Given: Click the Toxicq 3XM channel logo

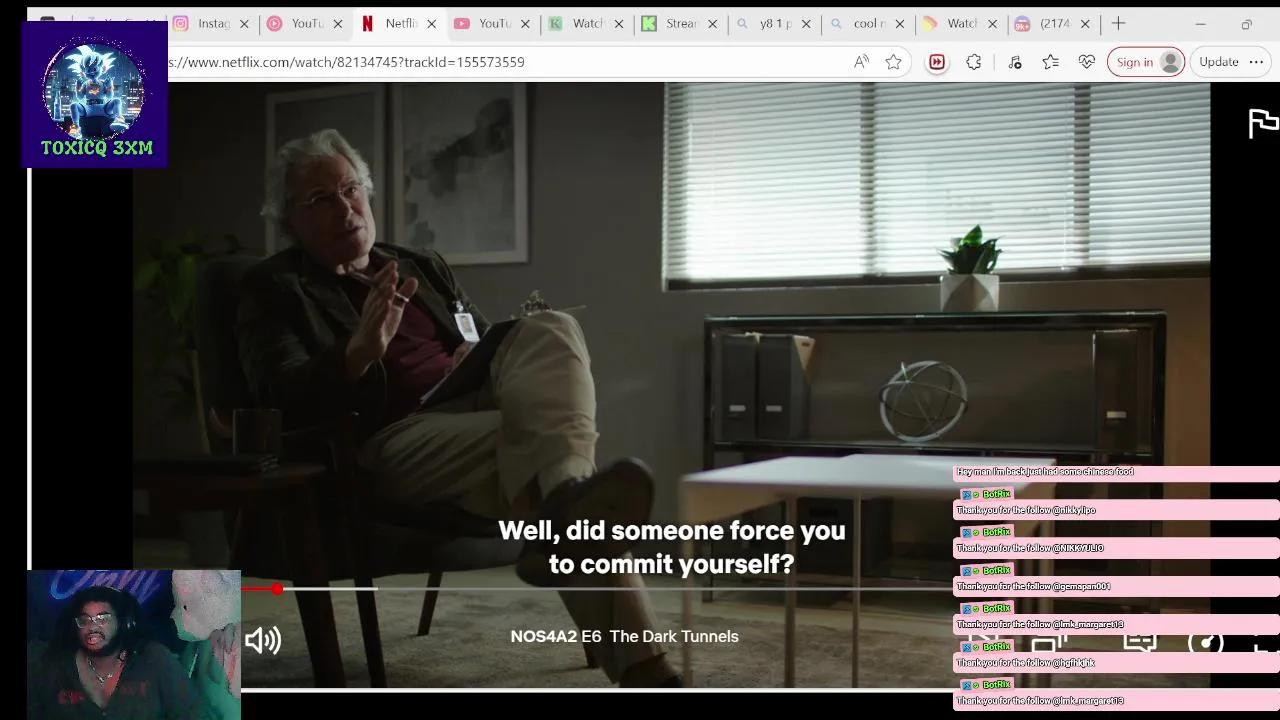Looking at the screenshot, I should (96, 94).
